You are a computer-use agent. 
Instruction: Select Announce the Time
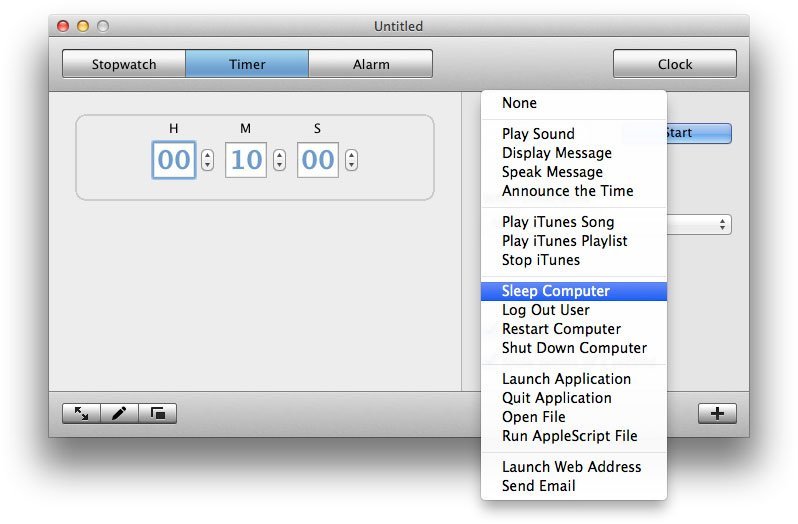[x=574, y=191]
